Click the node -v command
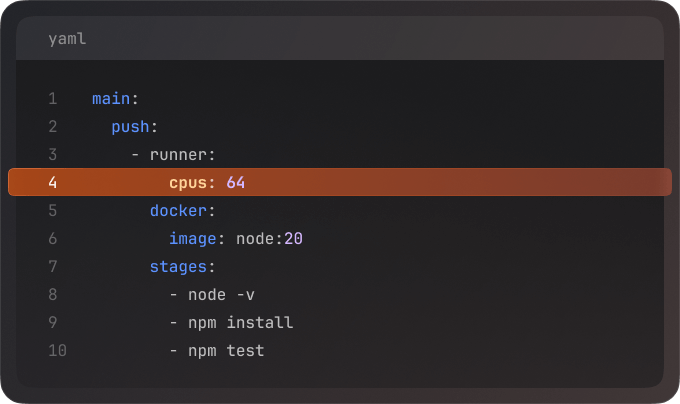 coord(226,295)
